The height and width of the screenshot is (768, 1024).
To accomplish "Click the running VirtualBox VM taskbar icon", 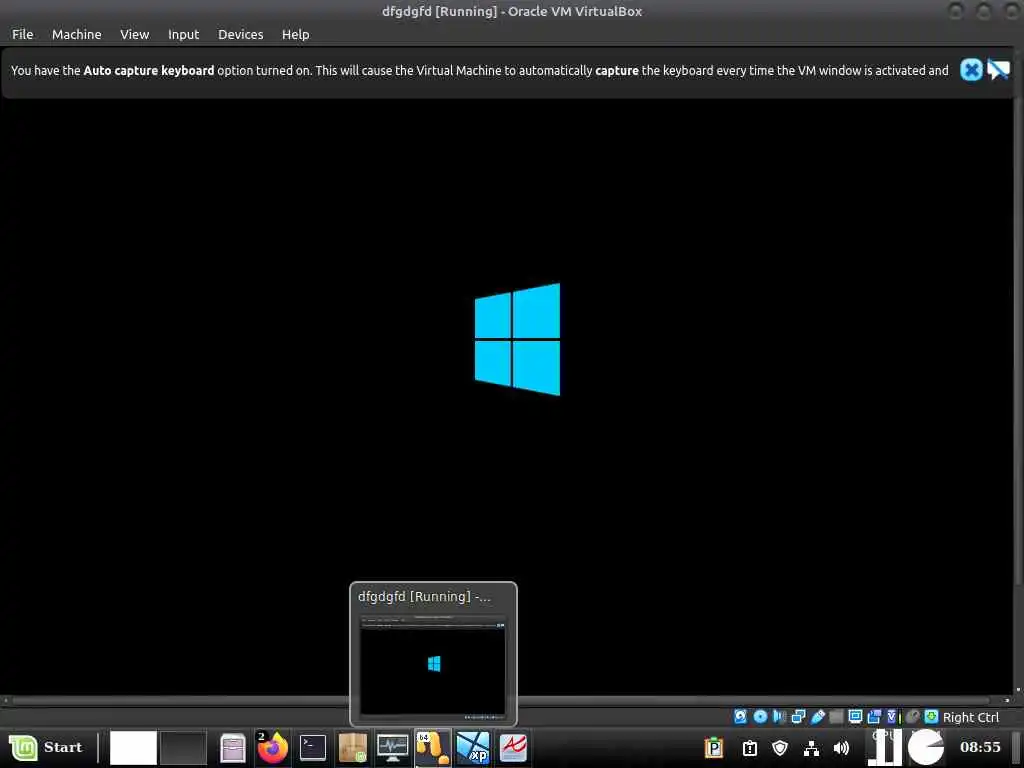I will [432, 748].
